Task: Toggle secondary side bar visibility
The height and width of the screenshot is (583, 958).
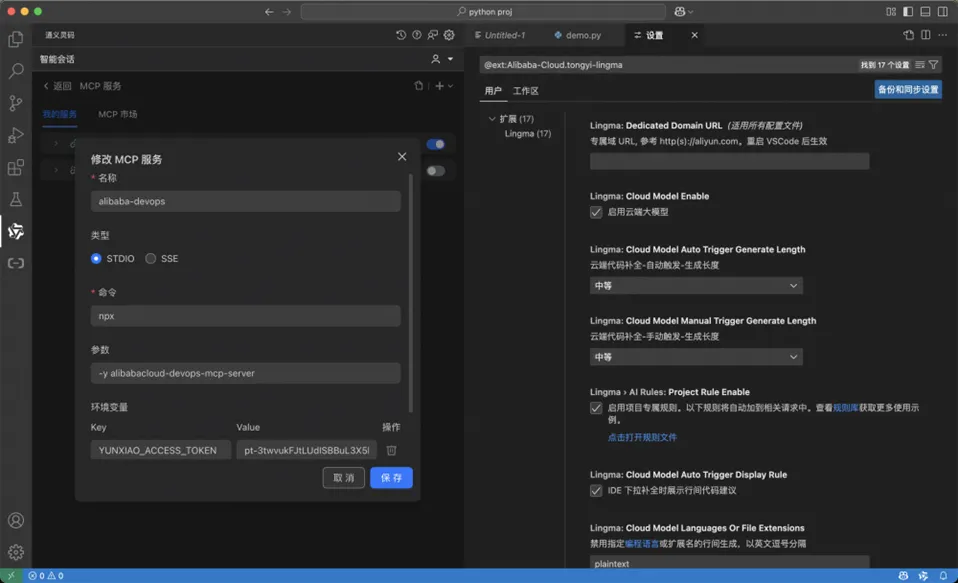Action: (x=943, y=12)
